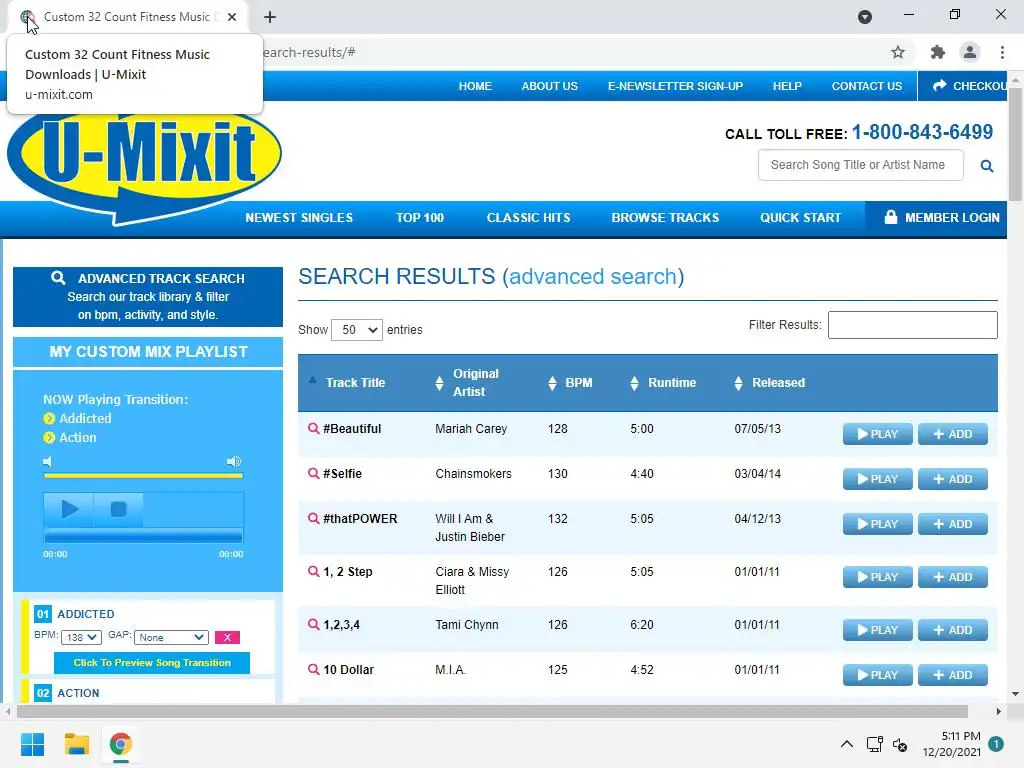Open NEWEST SINGLES tab
The height and width of the screenshot is (768, 1024).
pyautogui.click(x=299, y=218)
